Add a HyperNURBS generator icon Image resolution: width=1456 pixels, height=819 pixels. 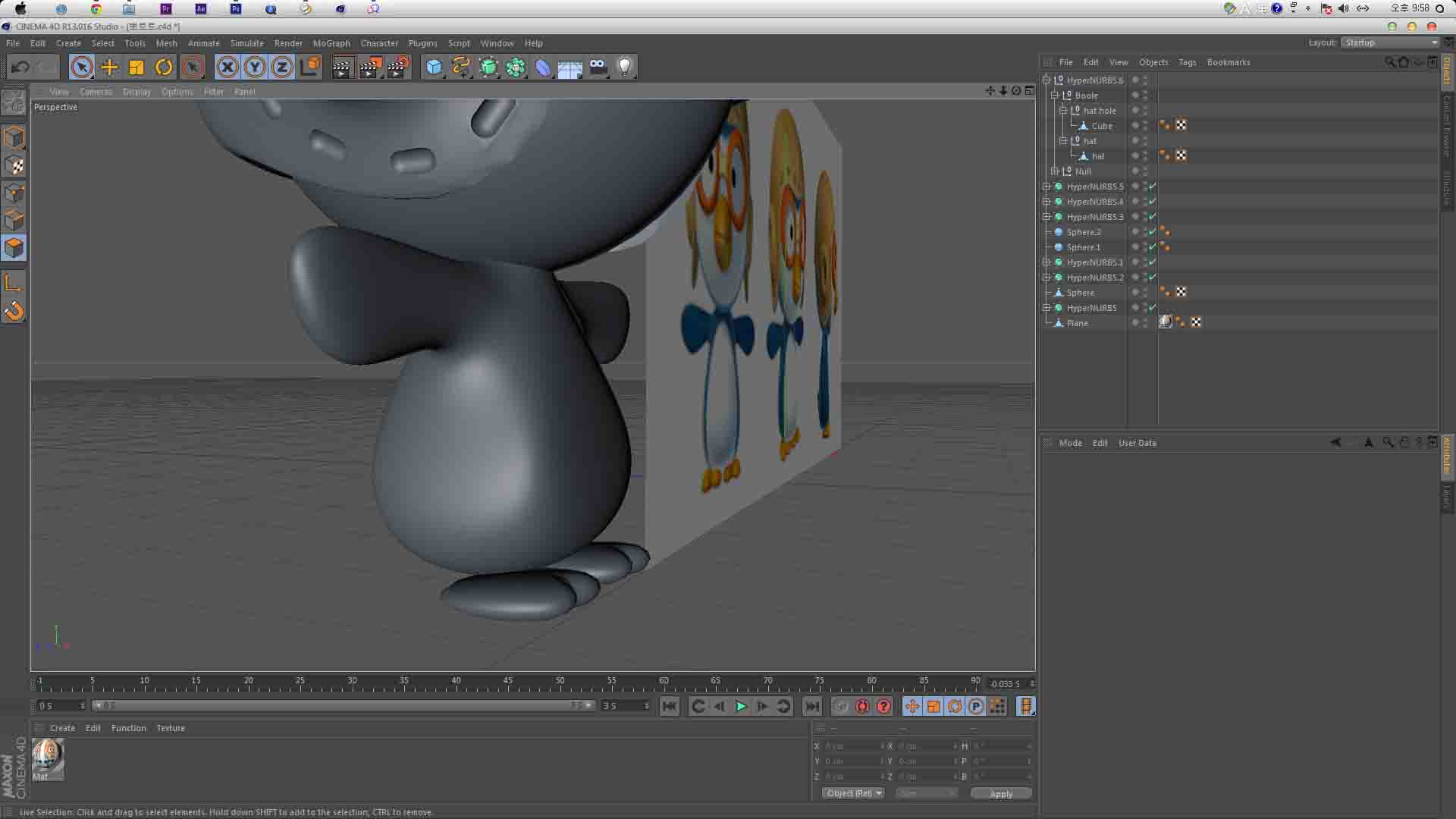pyautogui.click(x=488, y=67)
